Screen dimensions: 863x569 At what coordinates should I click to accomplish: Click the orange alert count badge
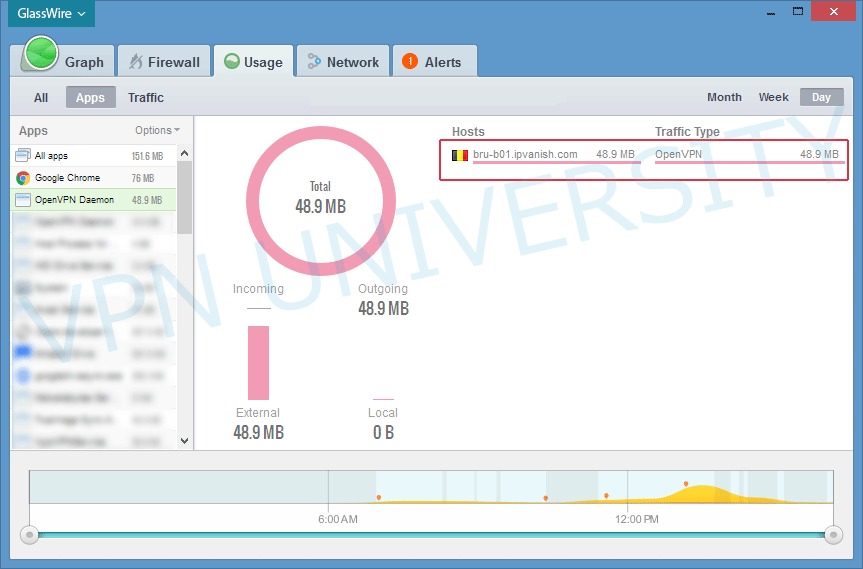tap(410, 61)
